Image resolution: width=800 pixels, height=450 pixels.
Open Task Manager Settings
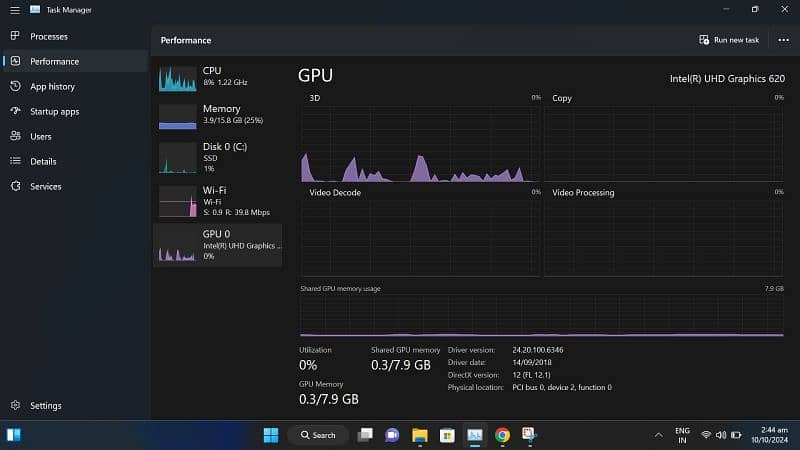point(45,406)
